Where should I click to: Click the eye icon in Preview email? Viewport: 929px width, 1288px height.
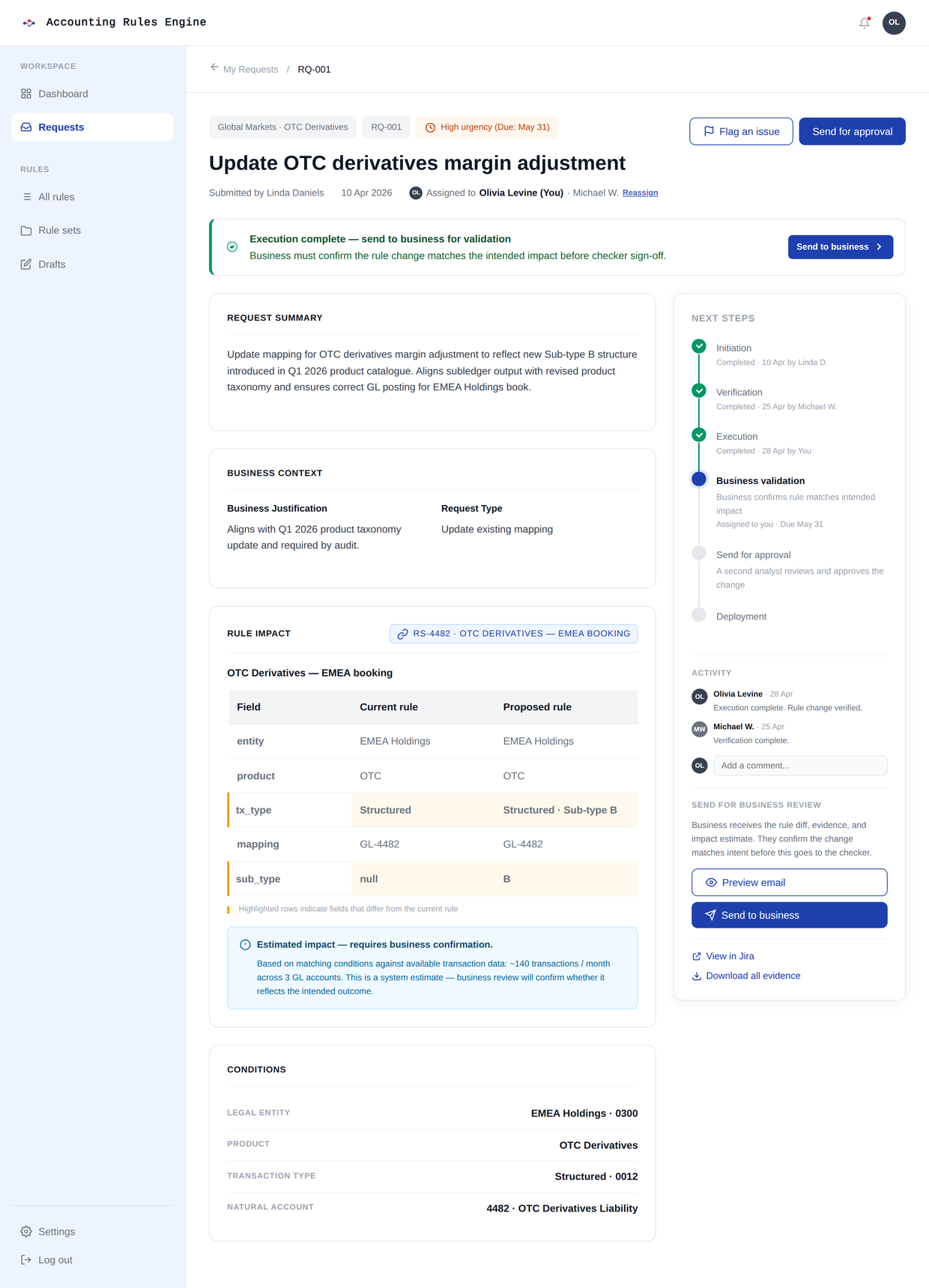pyautogui.click(x=711, y=883)
